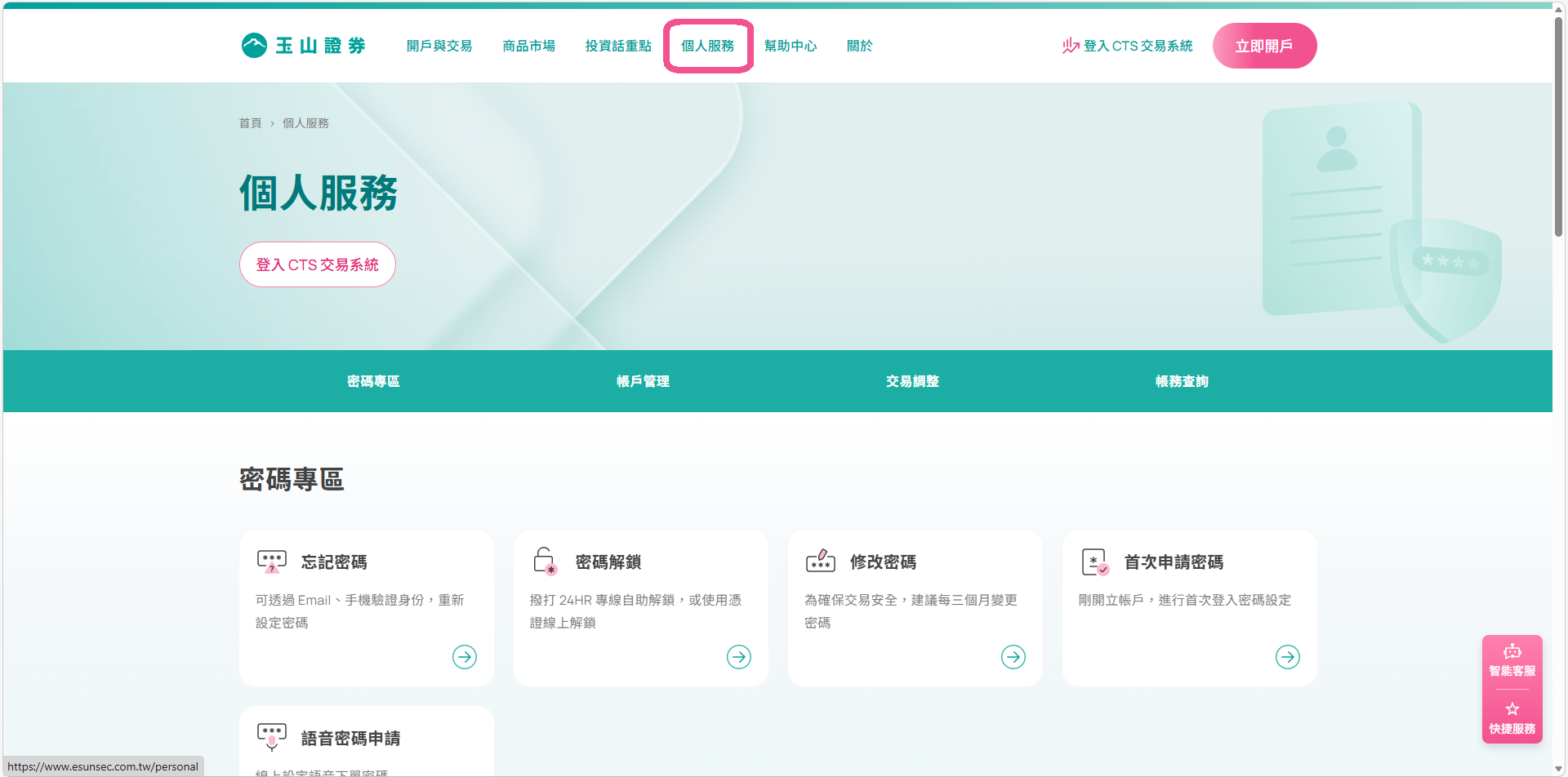This screenshot has width=1568, height=777.
Task: Click the 首次申請密碼 document icon
Action: pos(1095,562)
